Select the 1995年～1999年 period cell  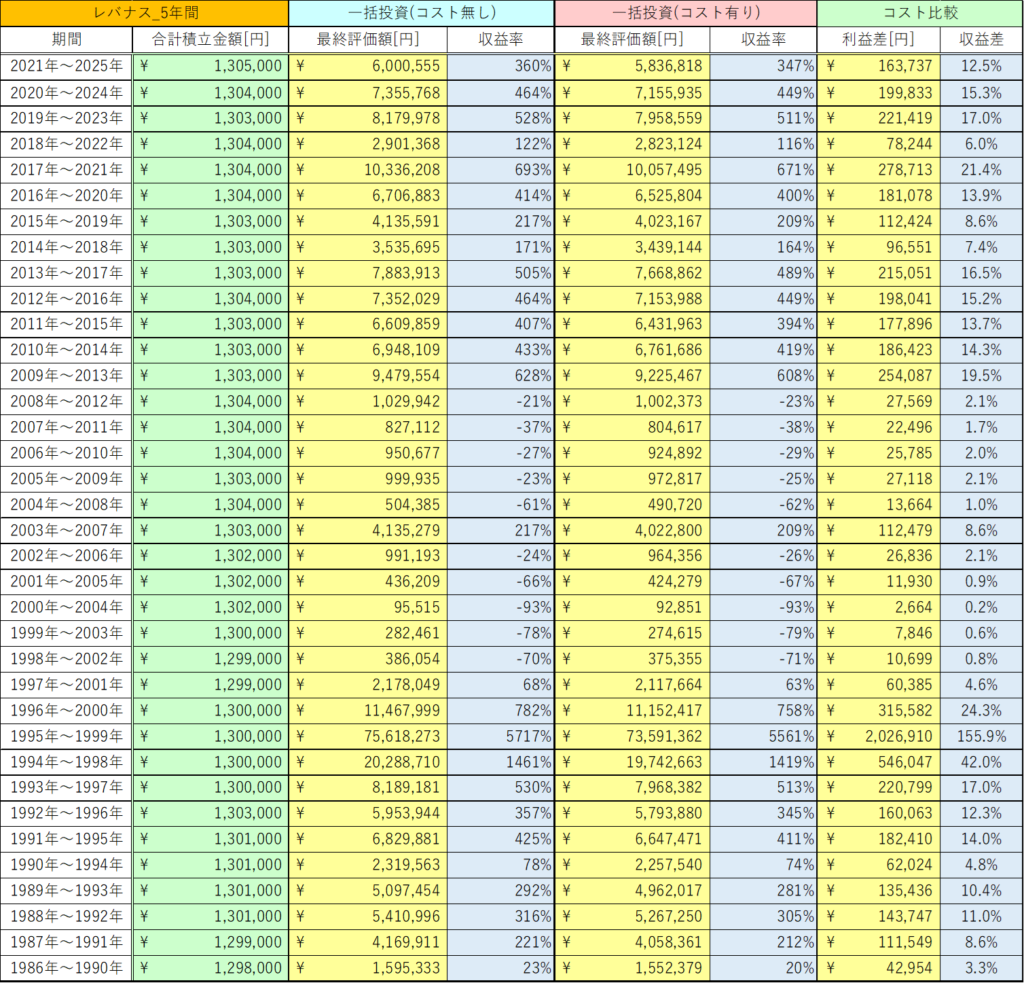coord(66,736)
